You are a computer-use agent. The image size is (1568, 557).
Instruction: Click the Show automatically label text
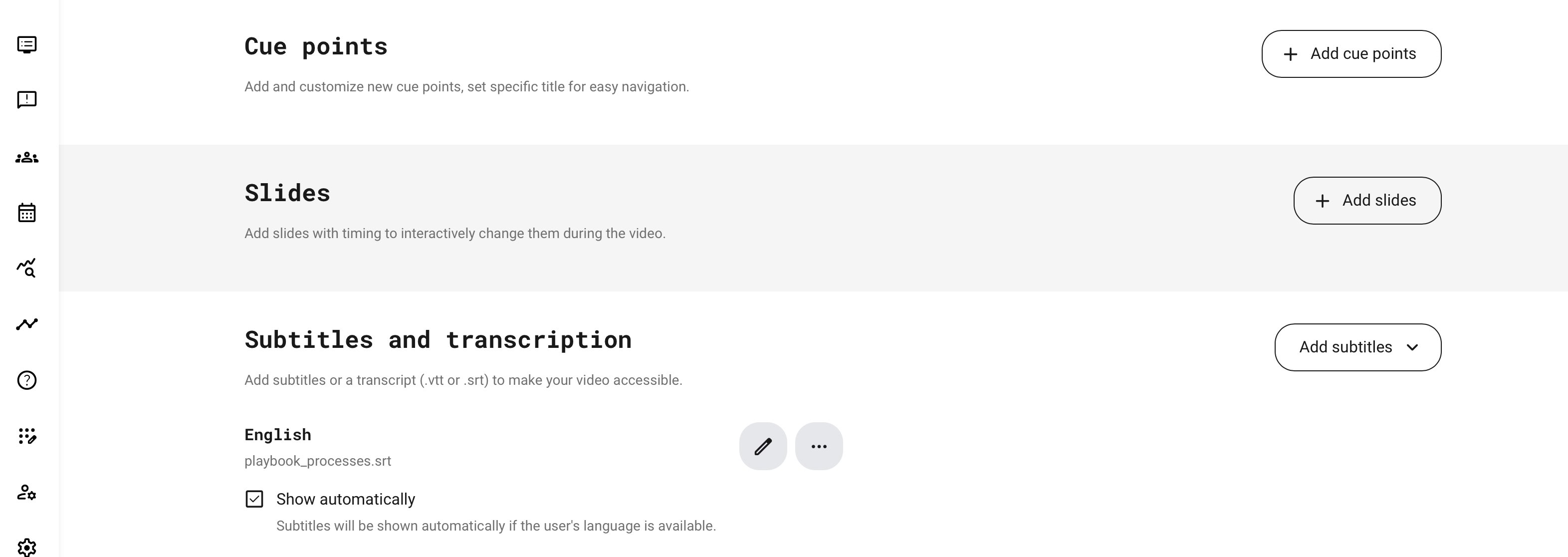[345, 499]
